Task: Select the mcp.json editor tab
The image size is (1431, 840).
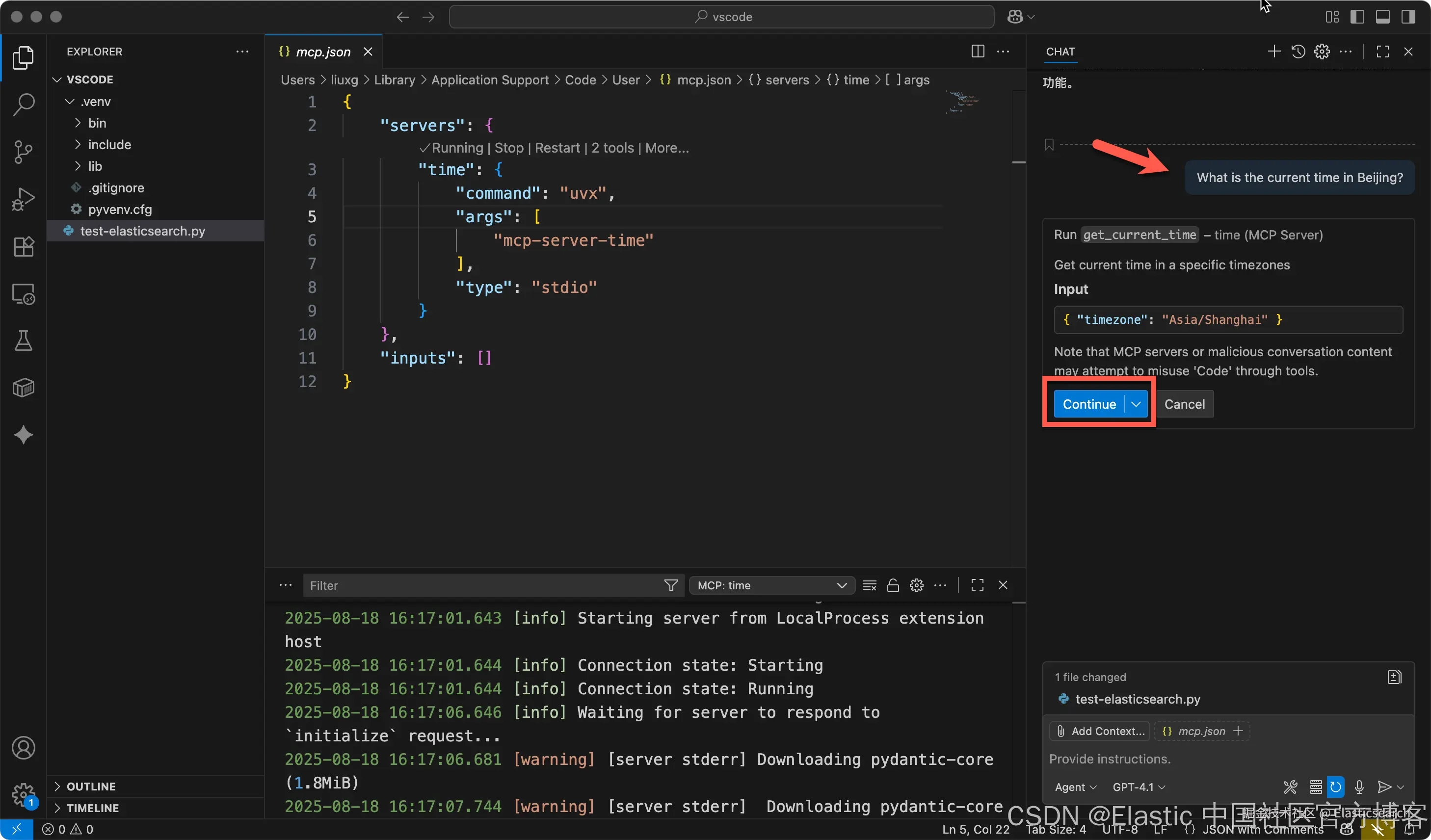Action: 323,52
